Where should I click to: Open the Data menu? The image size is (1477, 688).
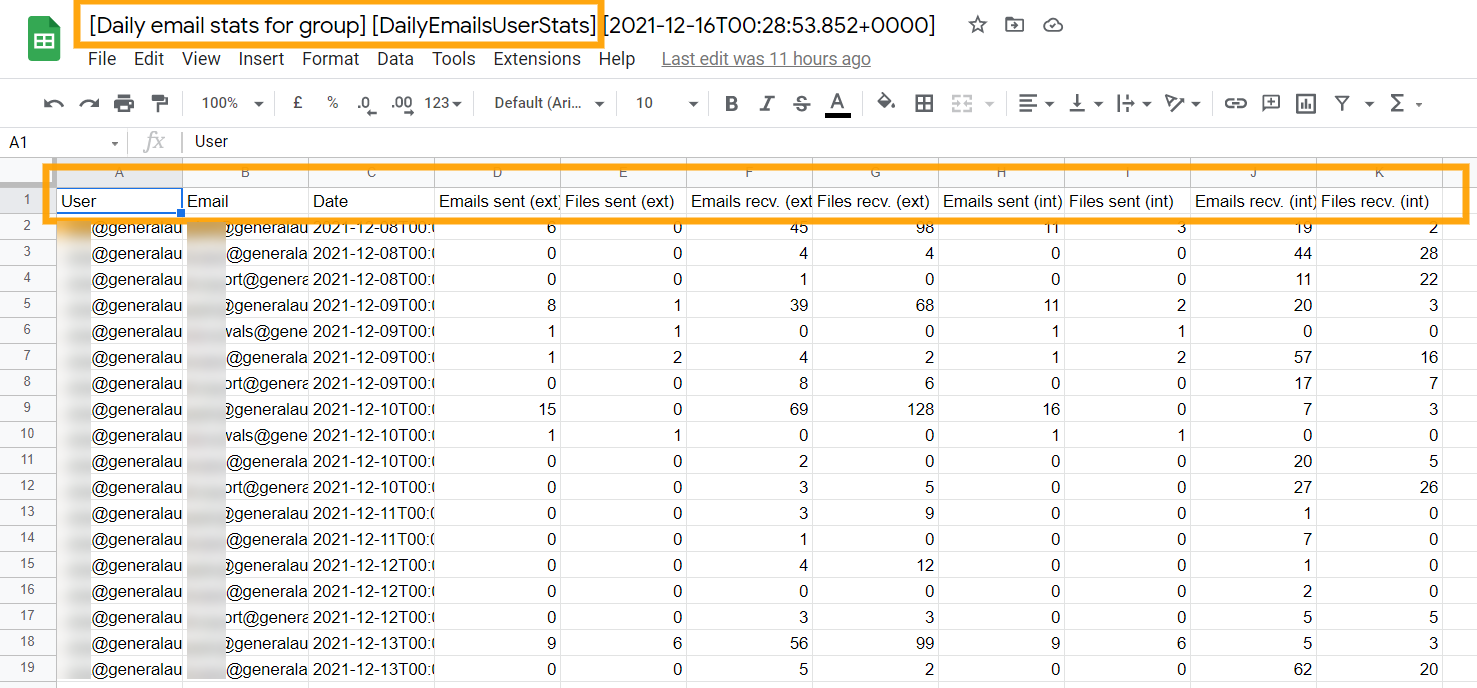point(395,59)
